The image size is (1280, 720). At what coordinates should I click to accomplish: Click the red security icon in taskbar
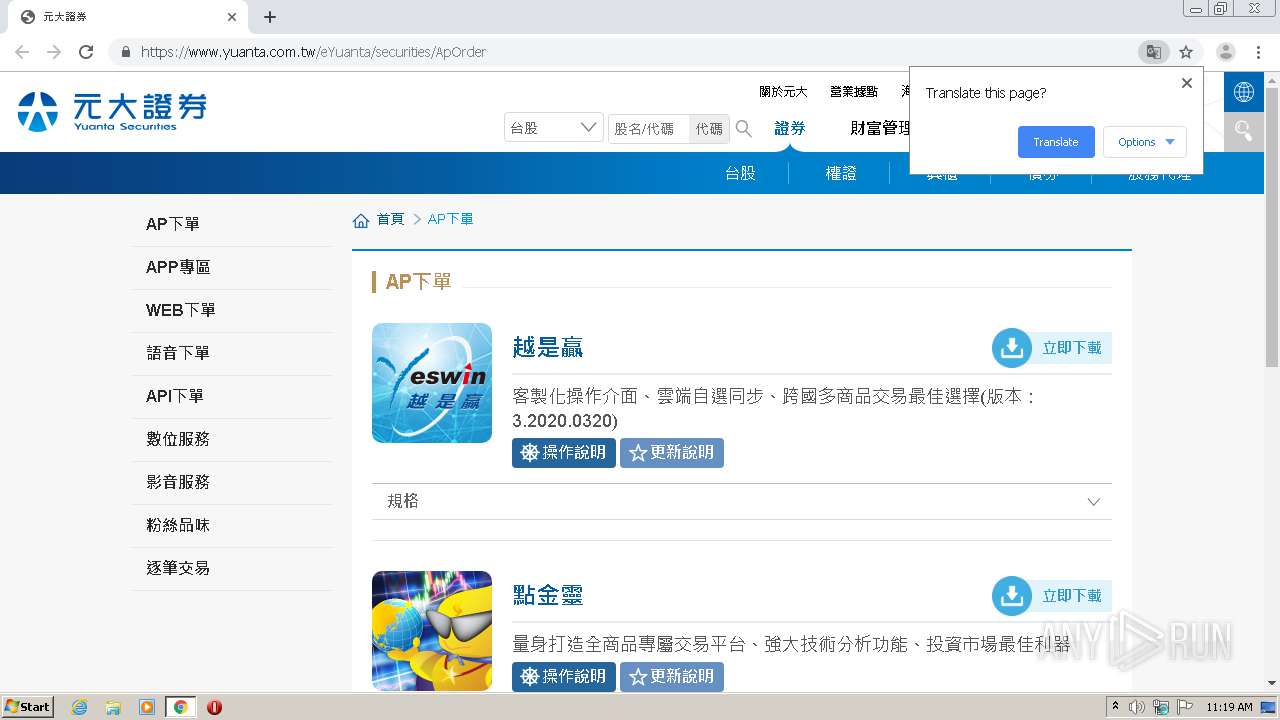click(x=214, y=707)
